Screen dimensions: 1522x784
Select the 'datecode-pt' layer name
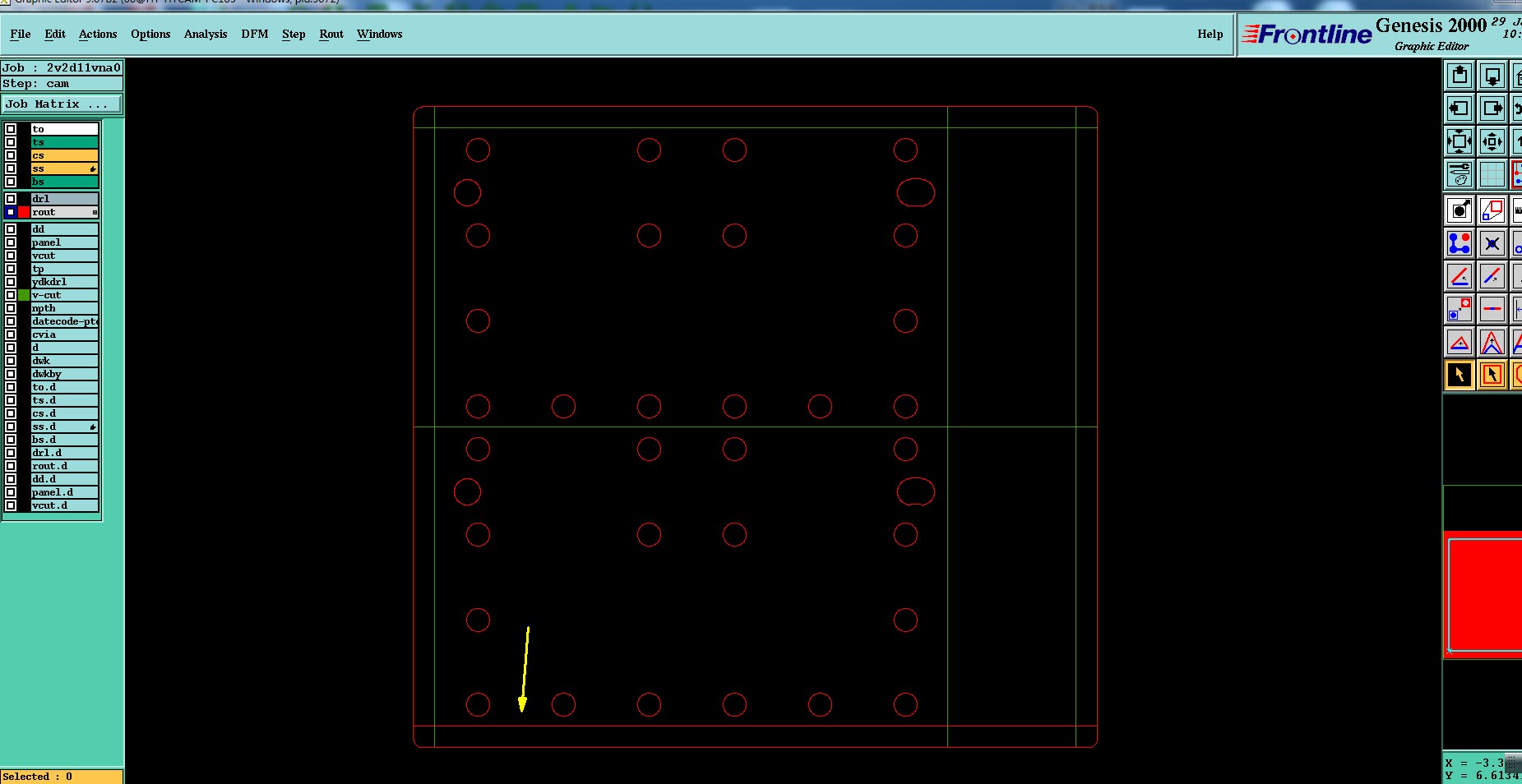pyautogui.click(x=65, y=321)
